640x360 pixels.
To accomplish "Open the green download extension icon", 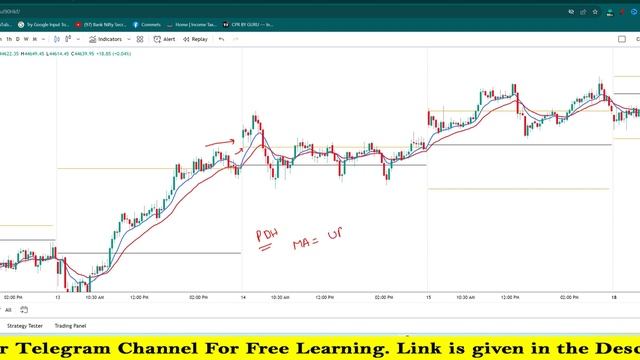I will coord(610,12).
